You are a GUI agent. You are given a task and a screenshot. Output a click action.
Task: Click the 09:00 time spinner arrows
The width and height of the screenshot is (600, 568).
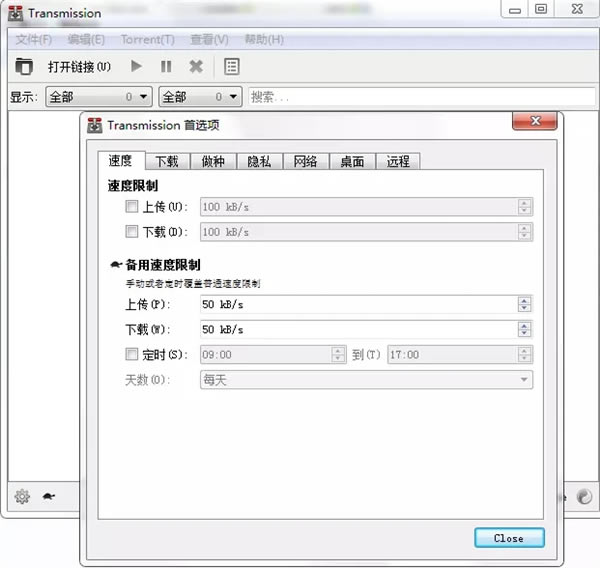[x=338, y=354]
